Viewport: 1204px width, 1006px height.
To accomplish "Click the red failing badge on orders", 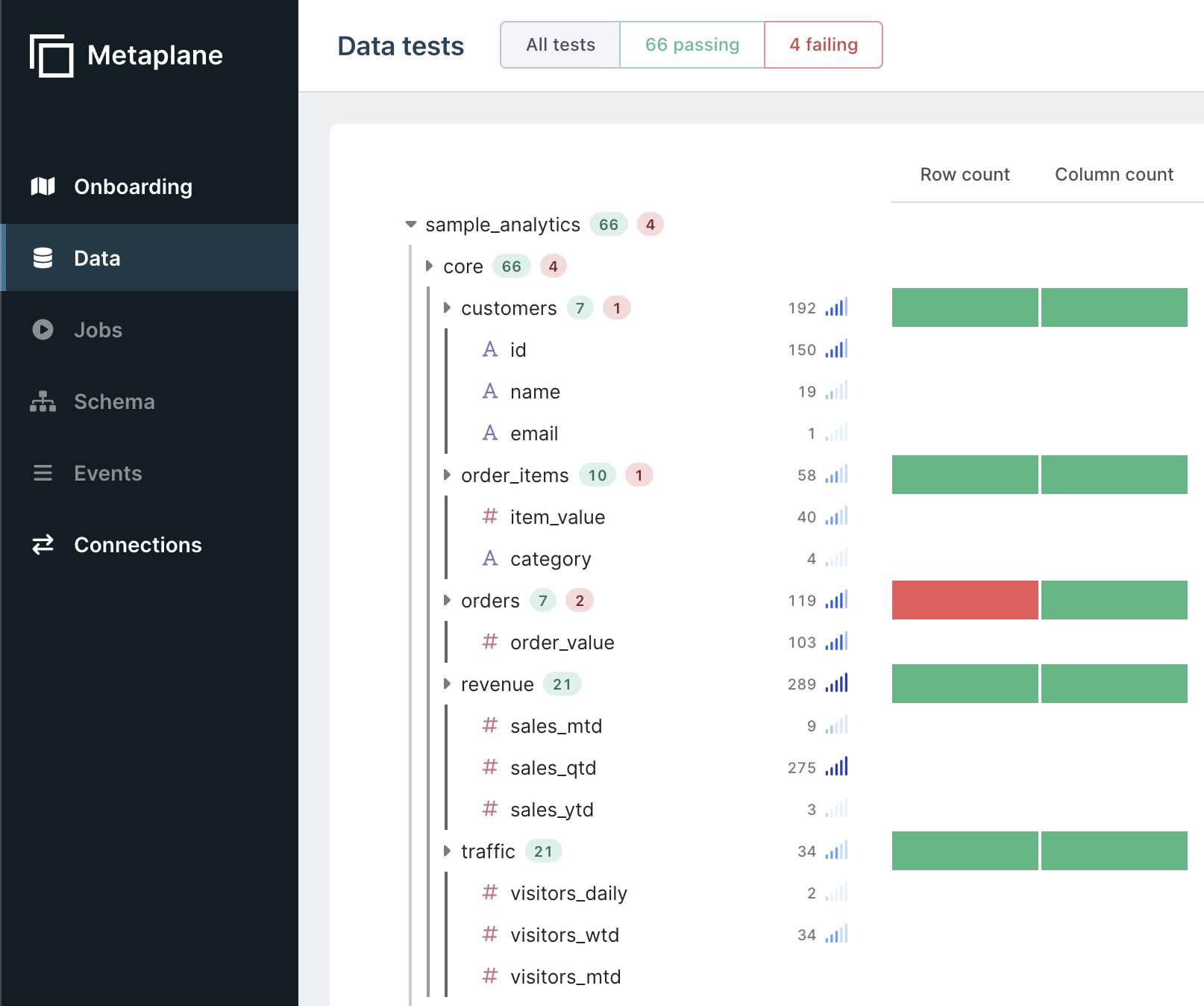I will (580, 600).
